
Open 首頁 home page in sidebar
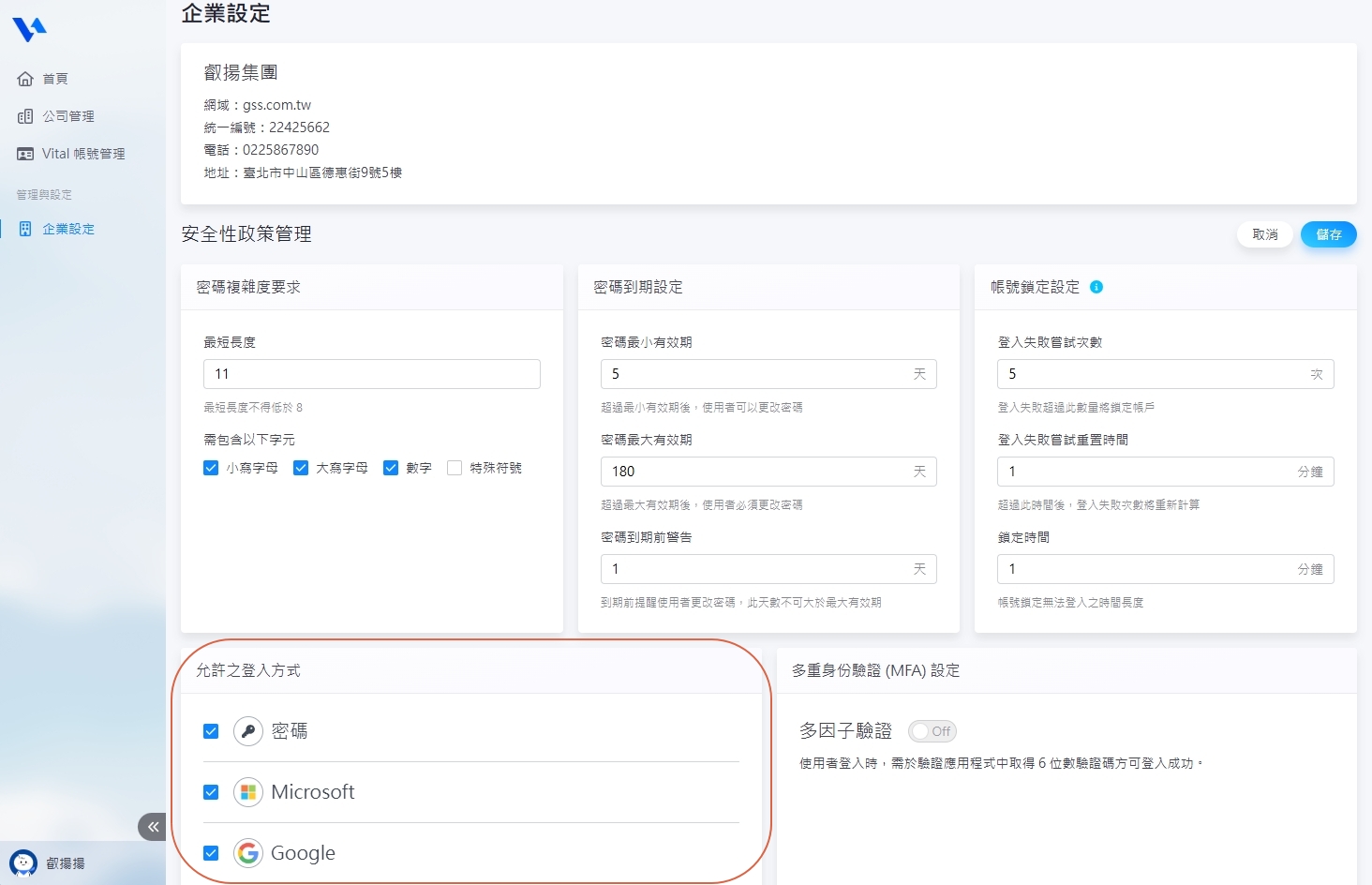(55, 79)
